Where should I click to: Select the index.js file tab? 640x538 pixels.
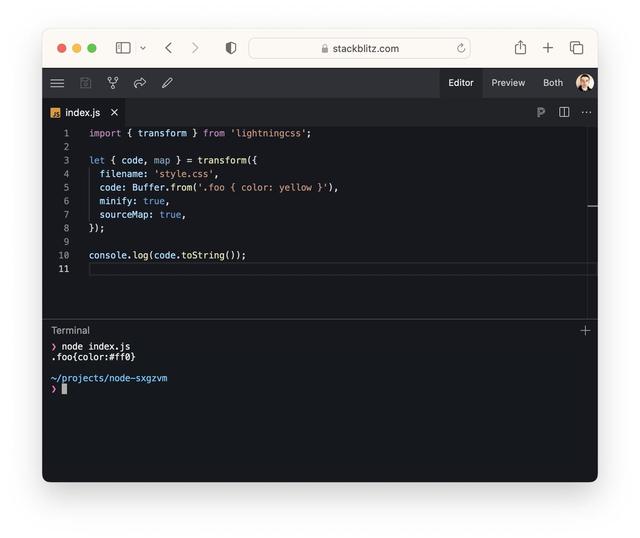pos(82,113)
